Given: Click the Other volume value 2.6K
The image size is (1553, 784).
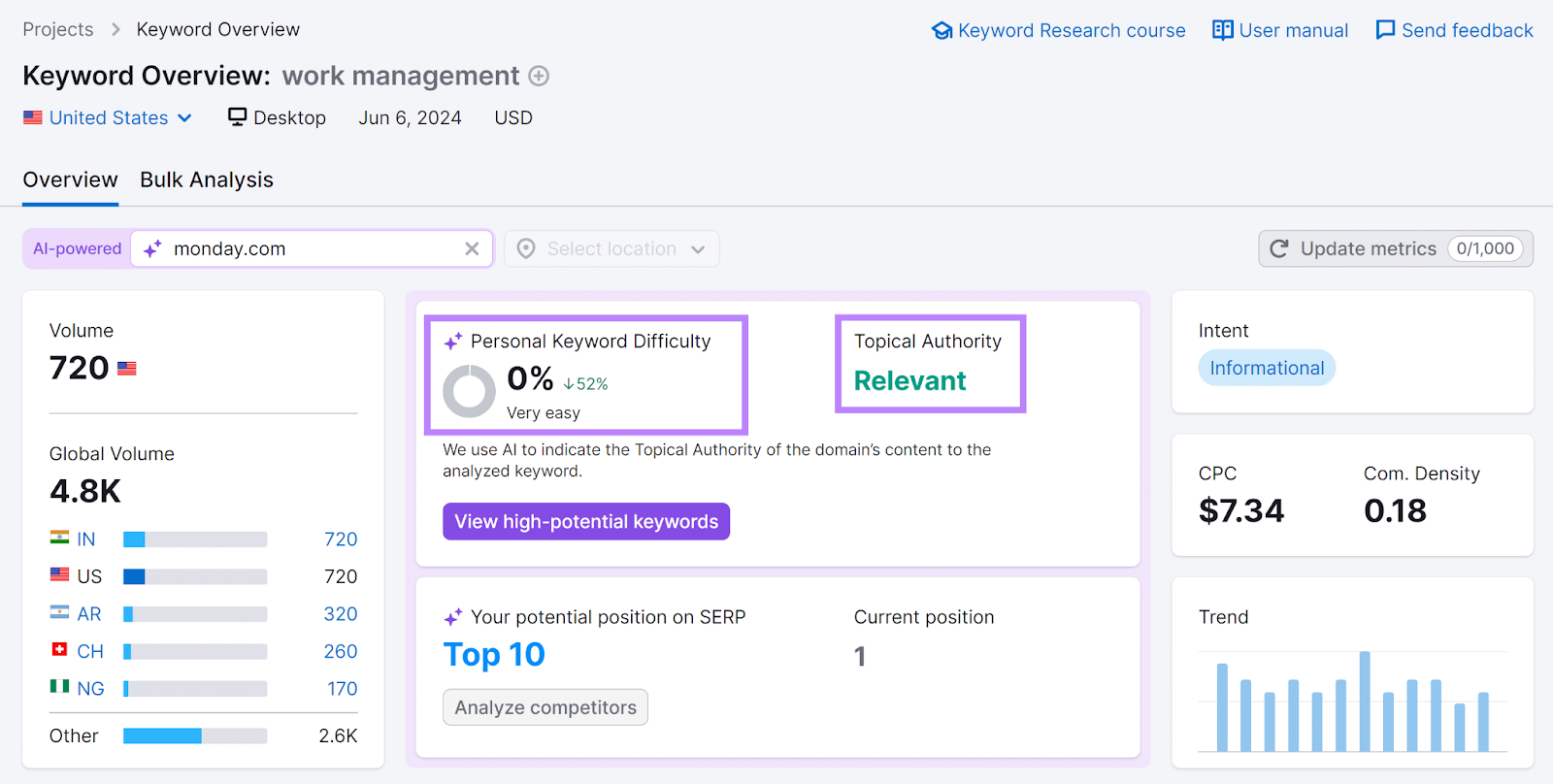Looking at the screenshot, I should [338, 736].
